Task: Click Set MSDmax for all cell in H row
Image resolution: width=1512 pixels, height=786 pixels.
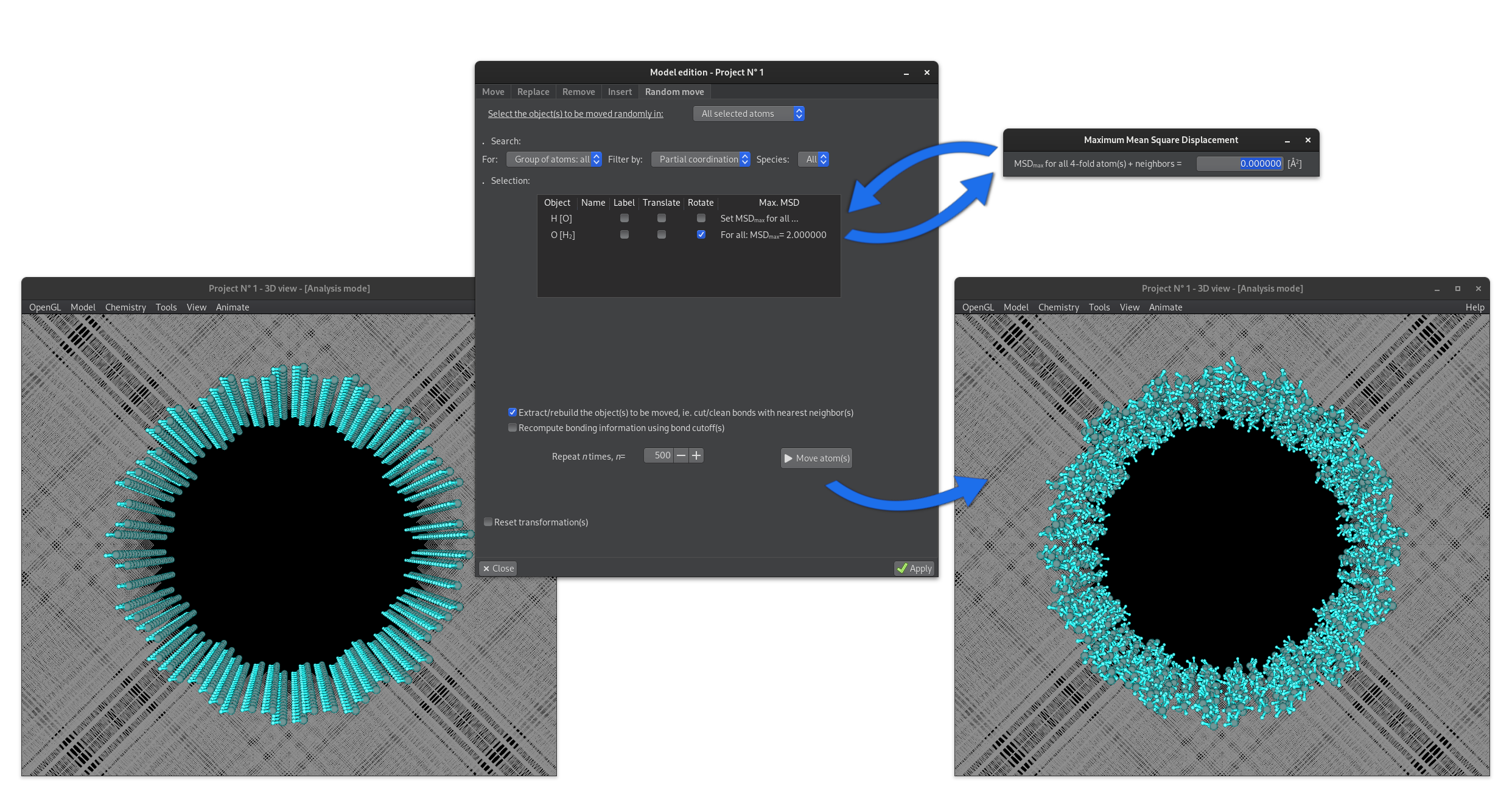Action: point(759,219)
